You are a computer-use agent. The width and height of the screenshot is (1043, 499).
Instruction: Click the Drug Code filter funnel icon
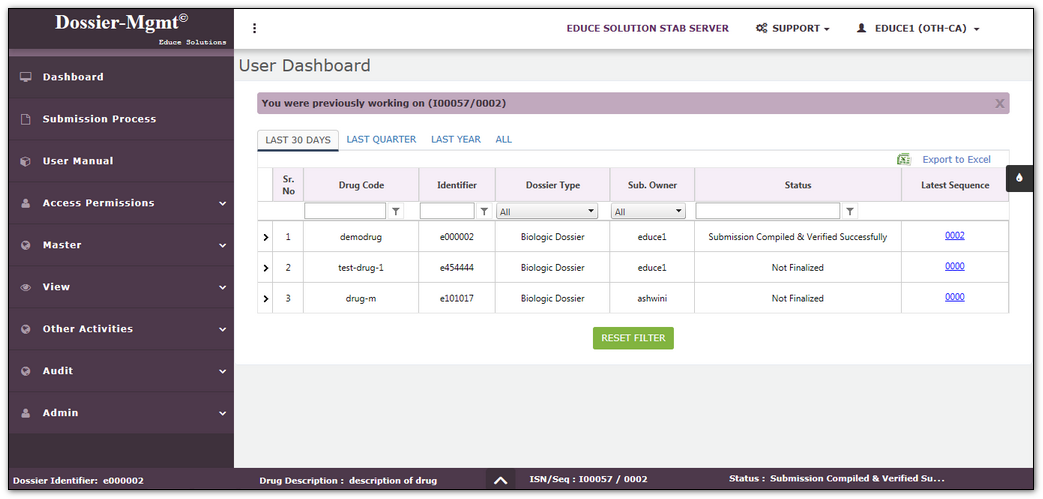click(396, 212)
